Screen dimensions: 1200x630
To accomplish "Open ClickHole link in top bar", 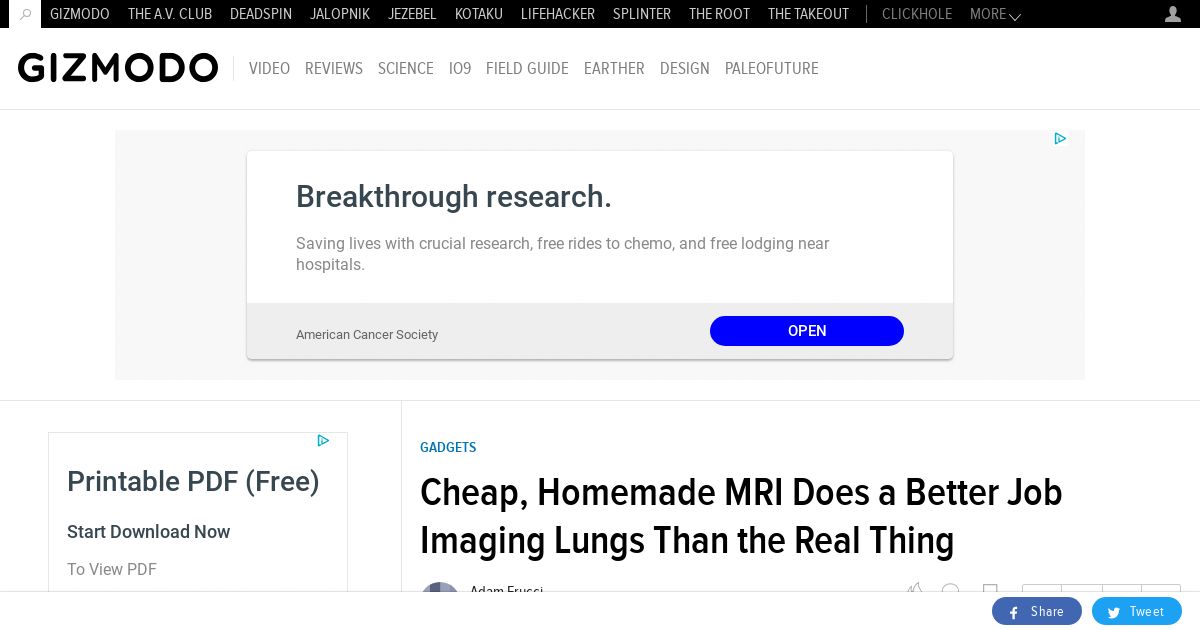I will click(x=917, y=14).
